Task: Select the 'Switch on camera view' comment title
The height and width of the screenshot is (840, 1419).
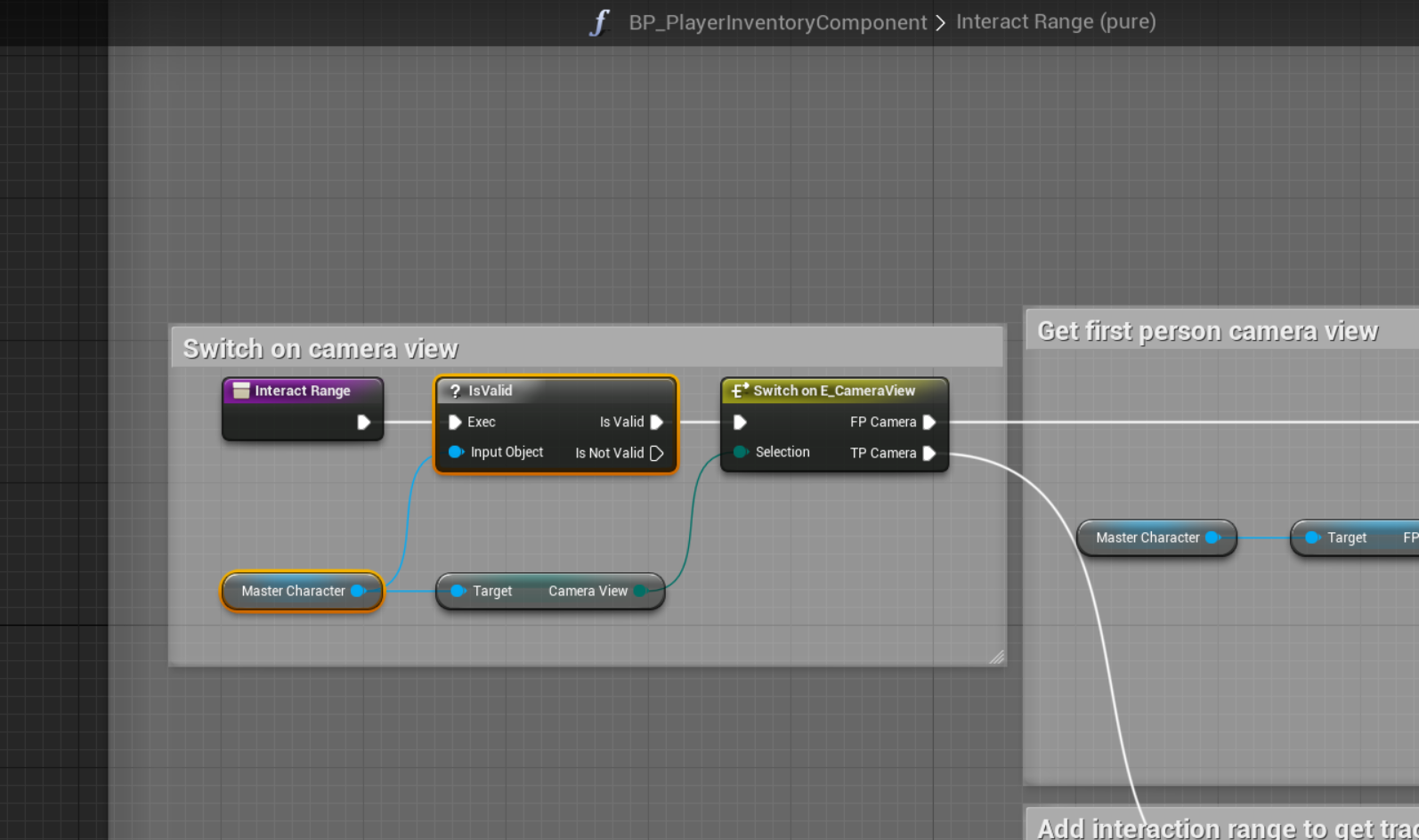Action: (320, 348)
